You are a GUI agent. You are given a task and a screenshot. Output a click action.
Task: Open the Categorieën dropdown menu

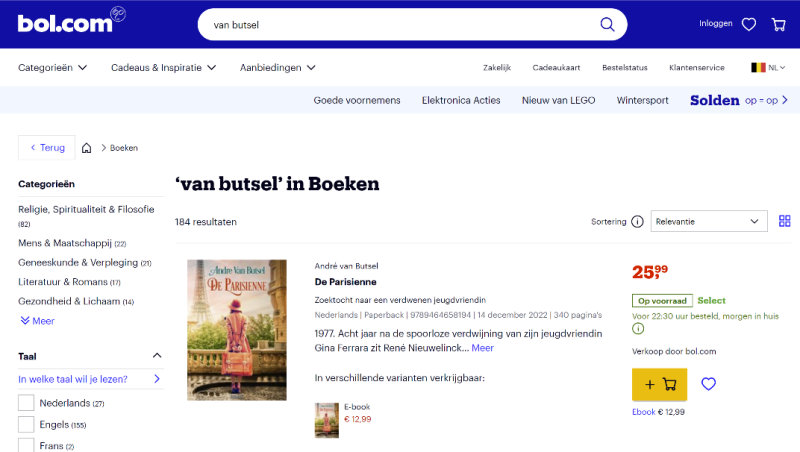click(x=53, y=67)
